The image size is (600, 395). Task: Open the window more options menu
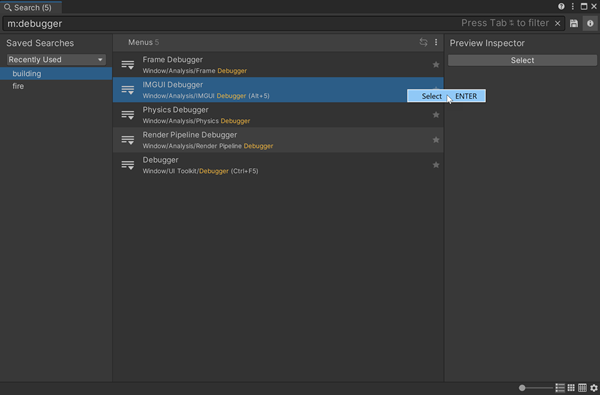[x=572, y=6]
